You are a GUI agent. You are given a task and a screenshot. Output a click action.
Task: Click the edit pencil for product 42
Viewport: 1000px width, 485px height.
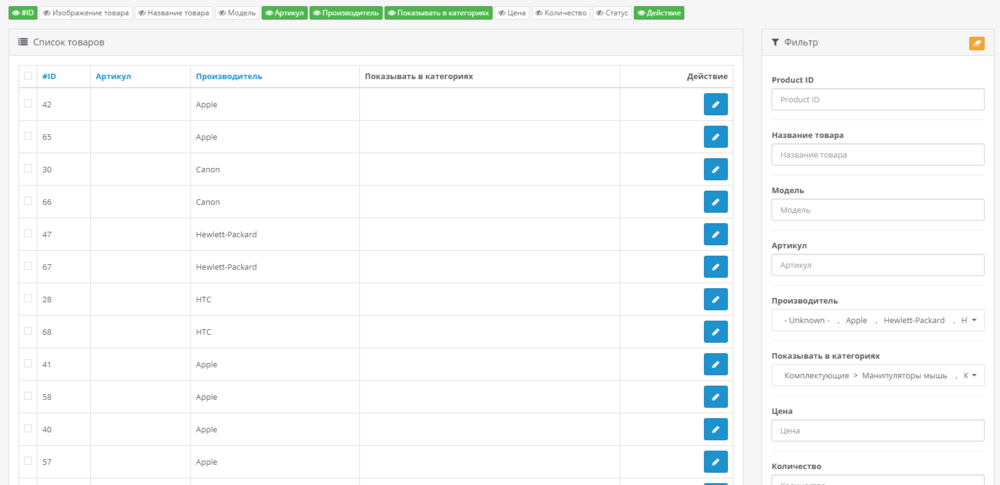715,104
